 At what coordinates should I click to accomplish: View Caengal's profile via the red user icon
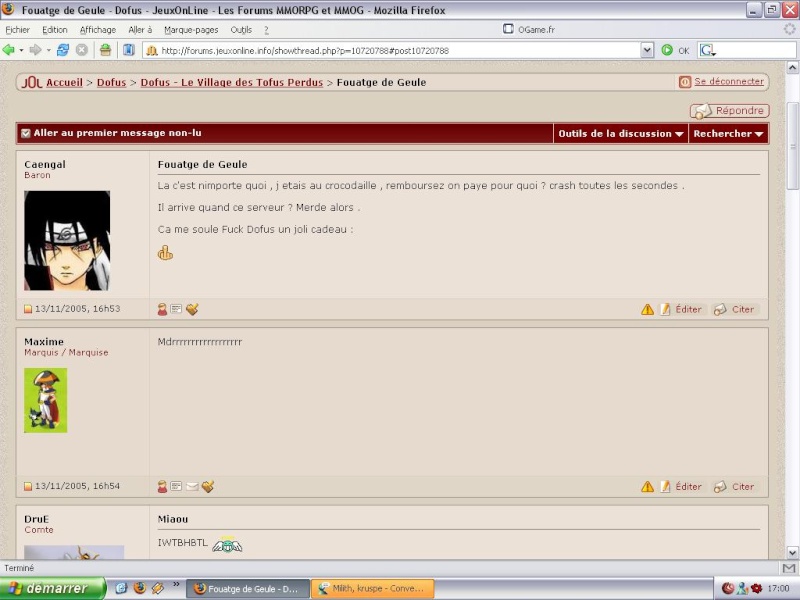[x=162, y=309]
